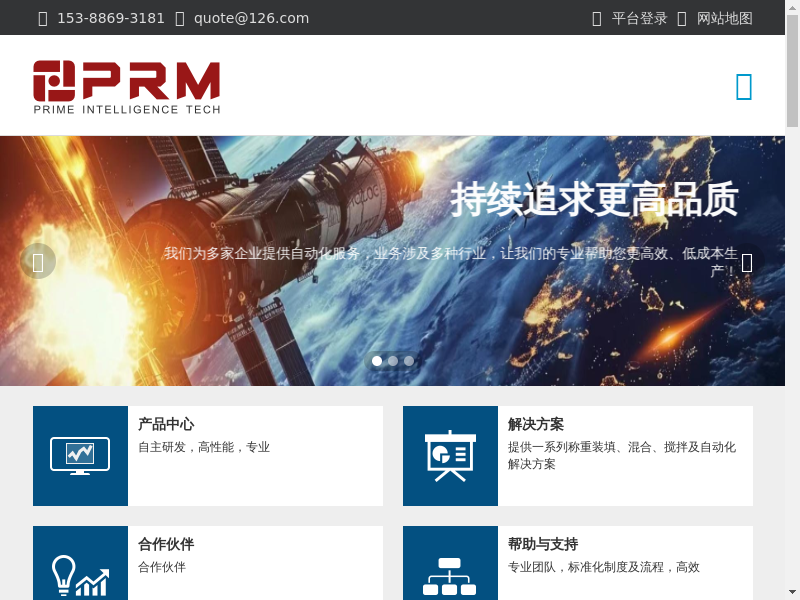
Task: Open the 产品中心 heading
Action: [x=166, y=424]
